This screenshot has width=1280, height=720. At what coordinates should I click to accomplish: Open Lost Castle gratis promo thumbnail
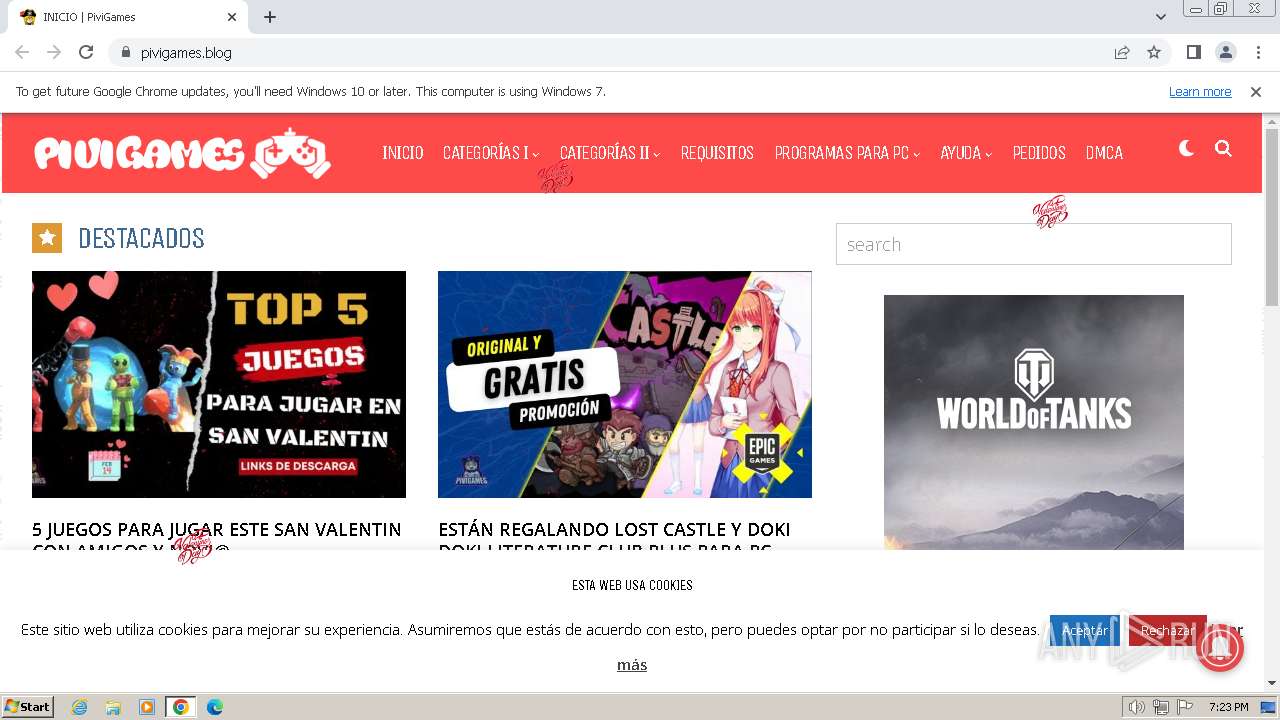click(x=625, y=384)
